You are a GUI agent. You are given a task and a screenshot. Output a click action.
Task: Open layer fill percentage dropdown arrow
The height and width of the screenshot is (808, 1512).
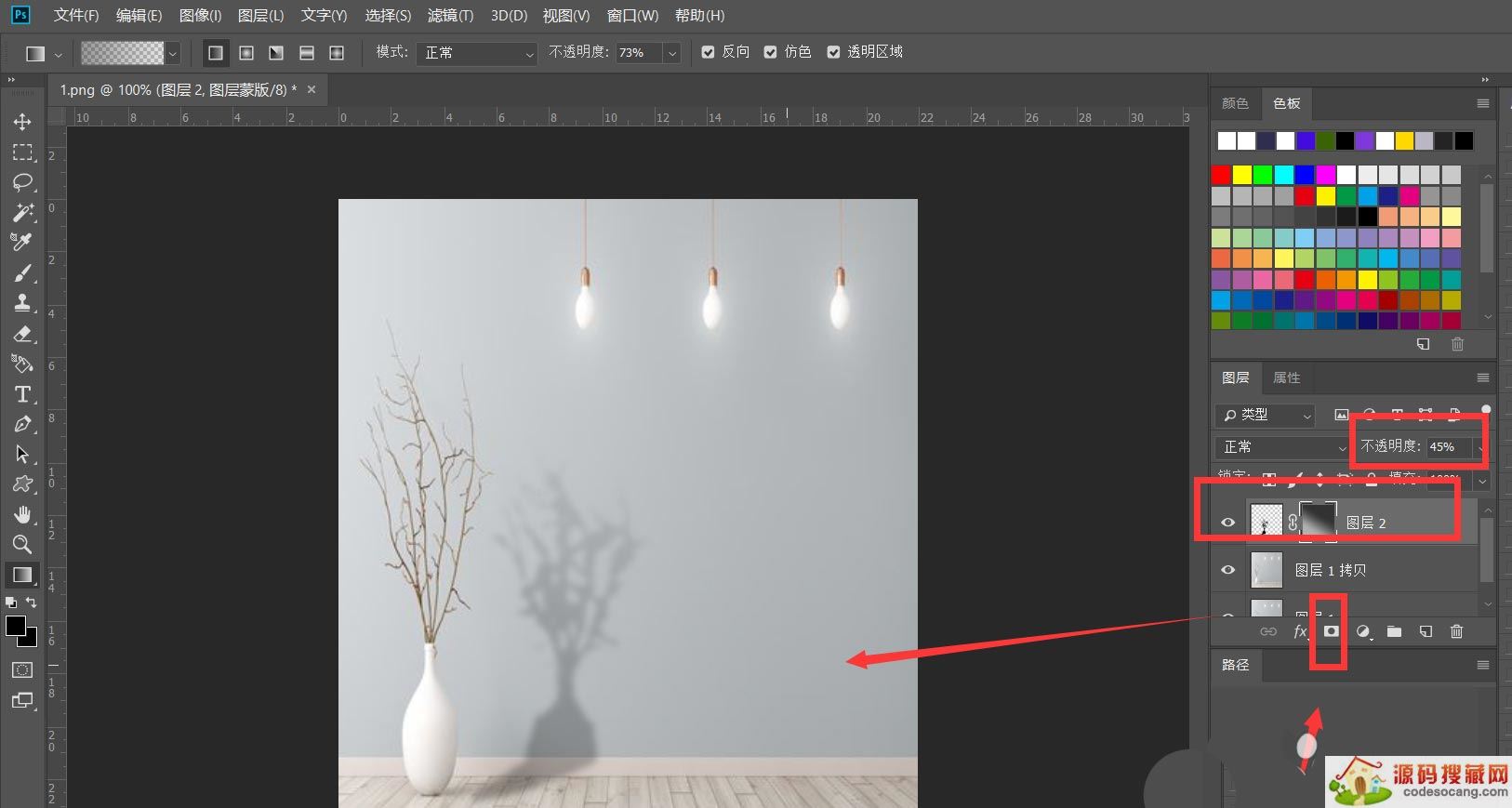[1481, 481]
